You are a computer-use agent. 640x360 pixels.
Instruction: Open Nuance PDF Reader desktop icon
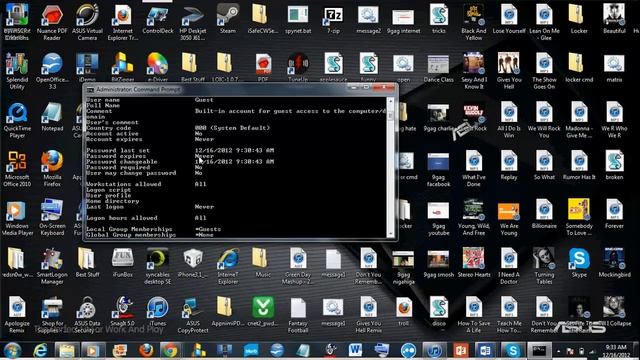tap(52, 22)
